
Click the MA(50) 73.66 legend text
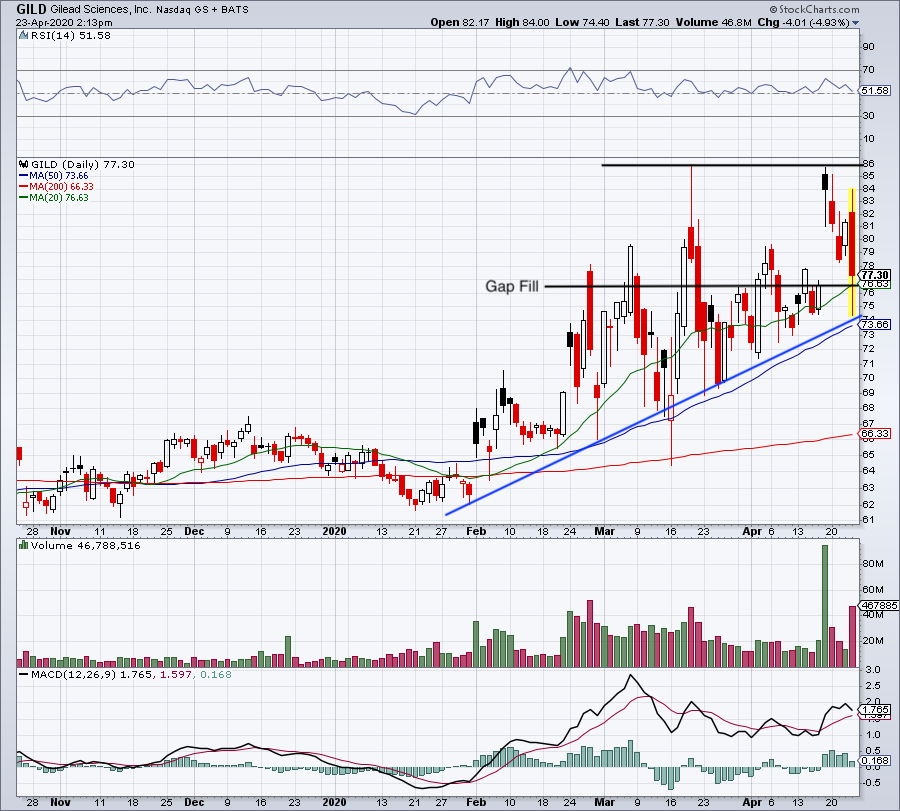(59, 176)
